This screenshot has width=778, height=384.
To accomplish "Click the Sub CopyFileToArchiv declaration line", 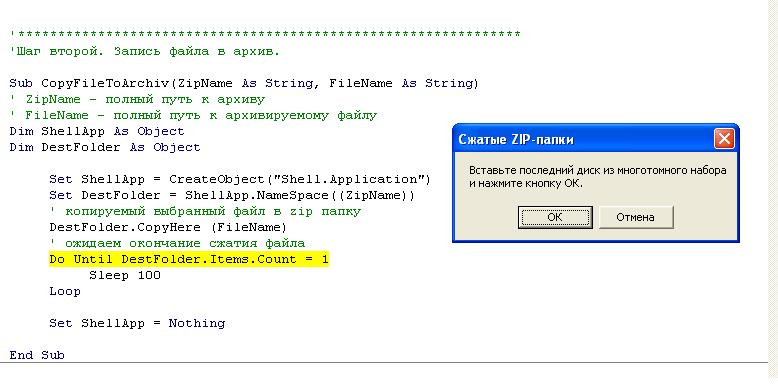I will (x=244, y=83).
